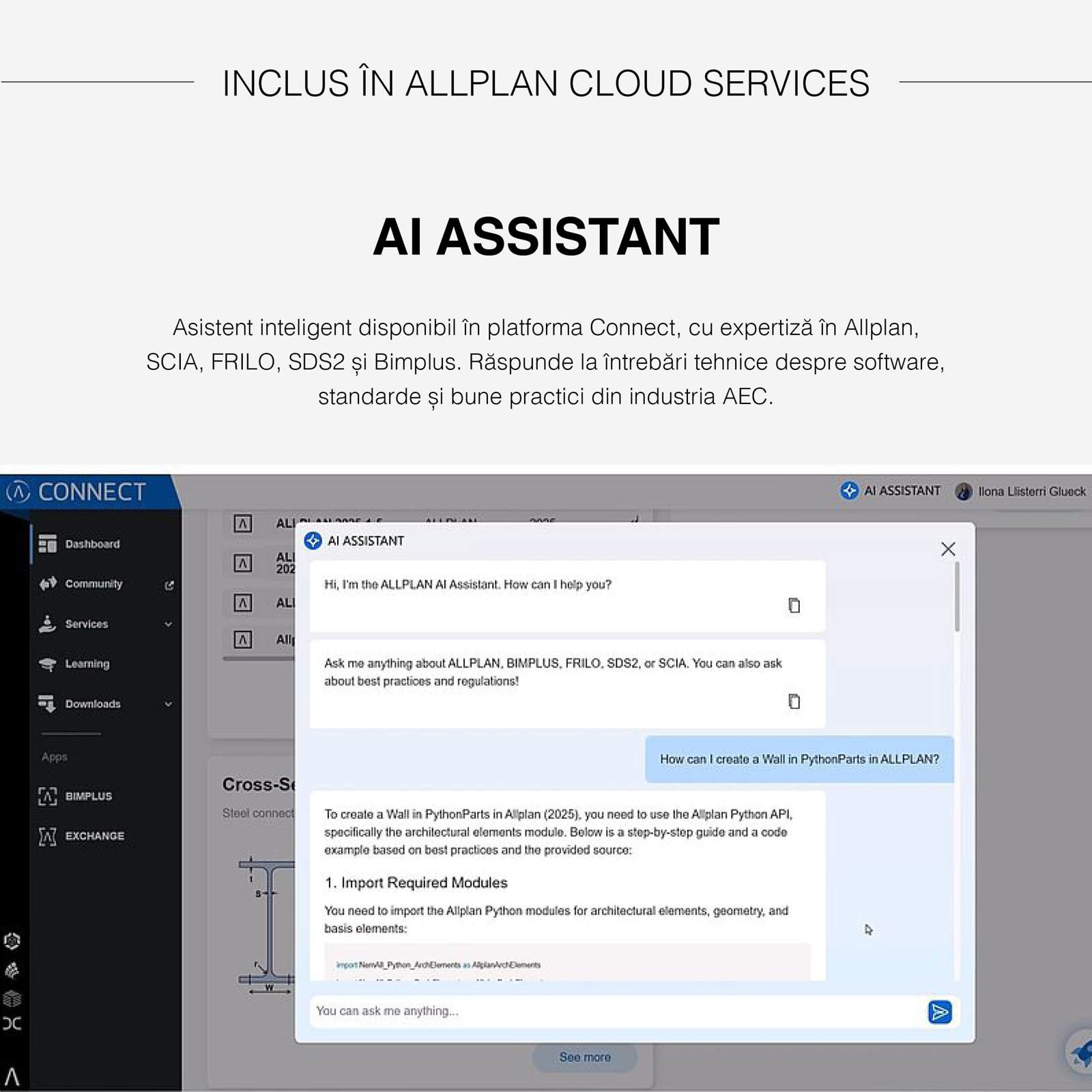Click the Downloads icon
Viewport: 1092px width, 1092px height.
[x=48, y=704]
